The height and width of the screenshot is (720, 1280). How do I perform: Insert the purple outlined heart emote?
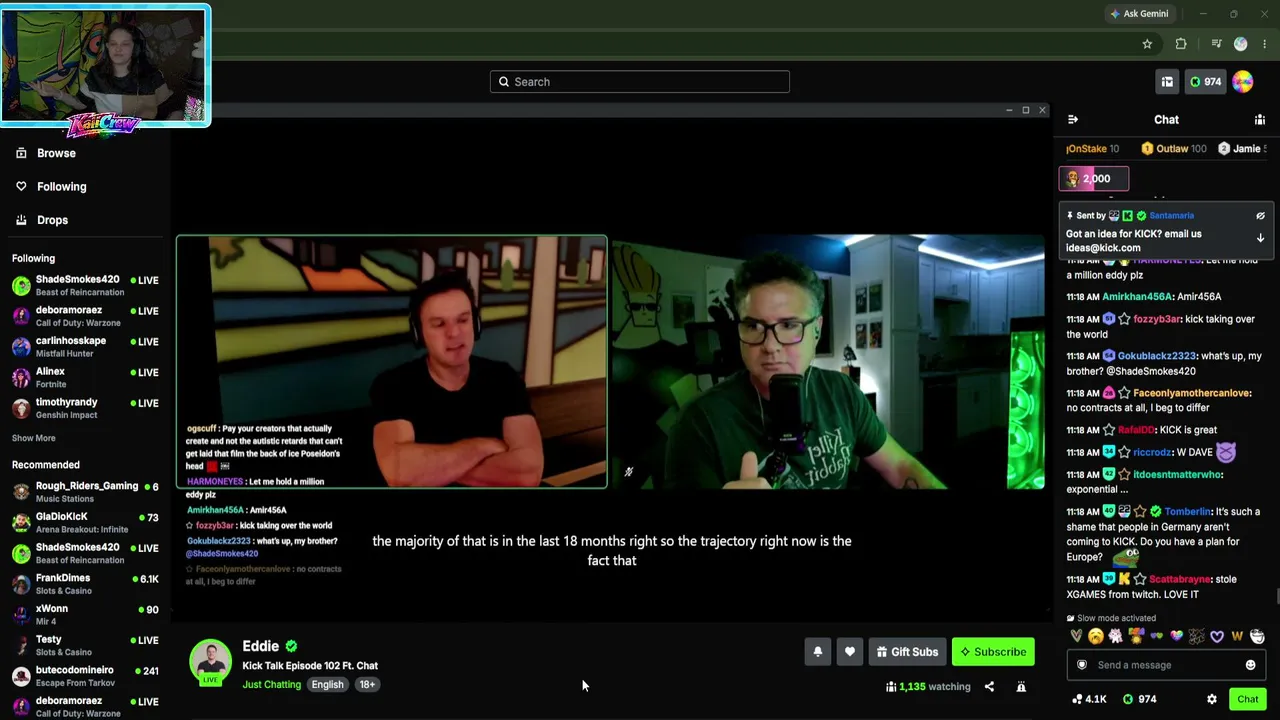1217,636
